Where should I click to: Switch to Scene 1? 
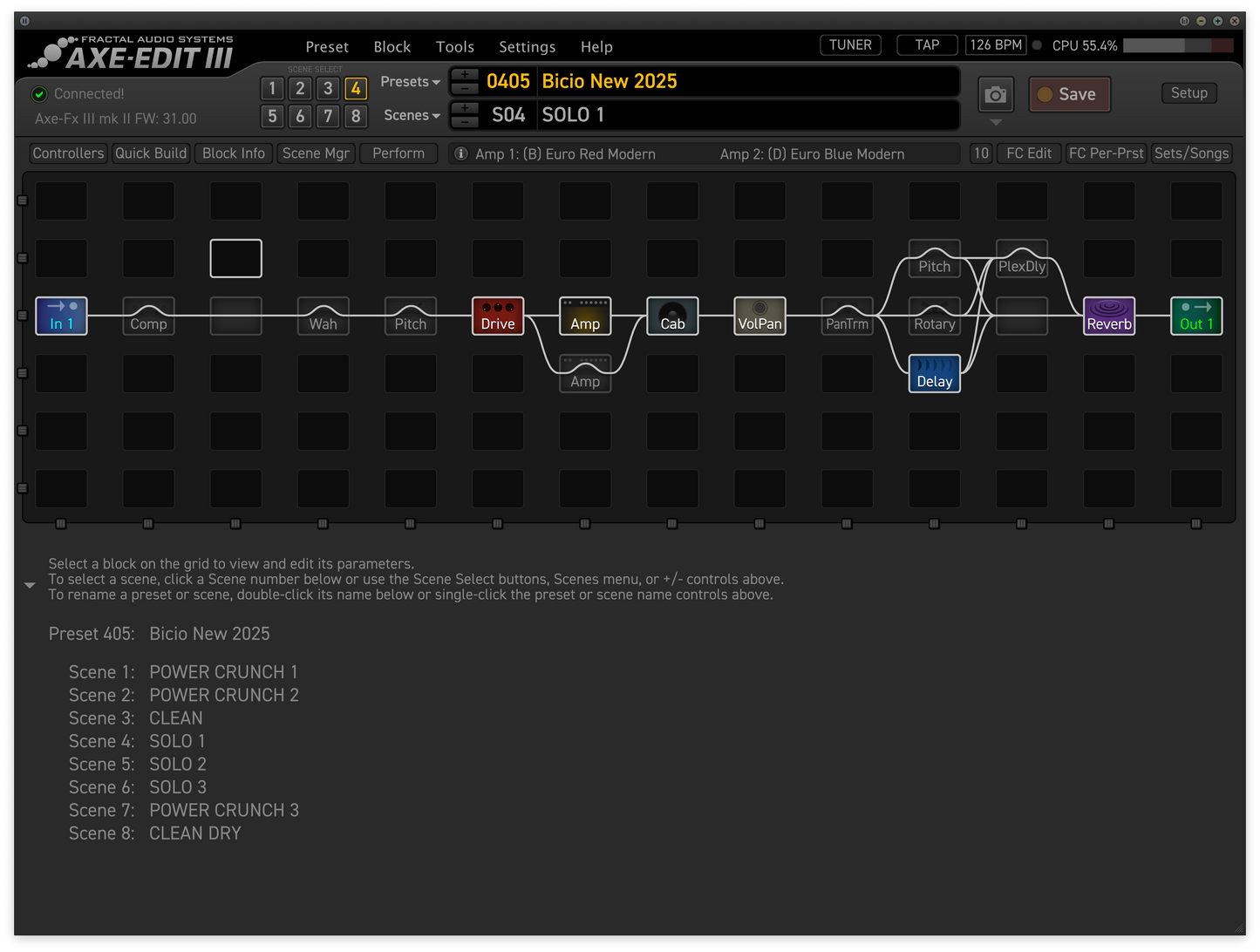(x=271, y=88)
